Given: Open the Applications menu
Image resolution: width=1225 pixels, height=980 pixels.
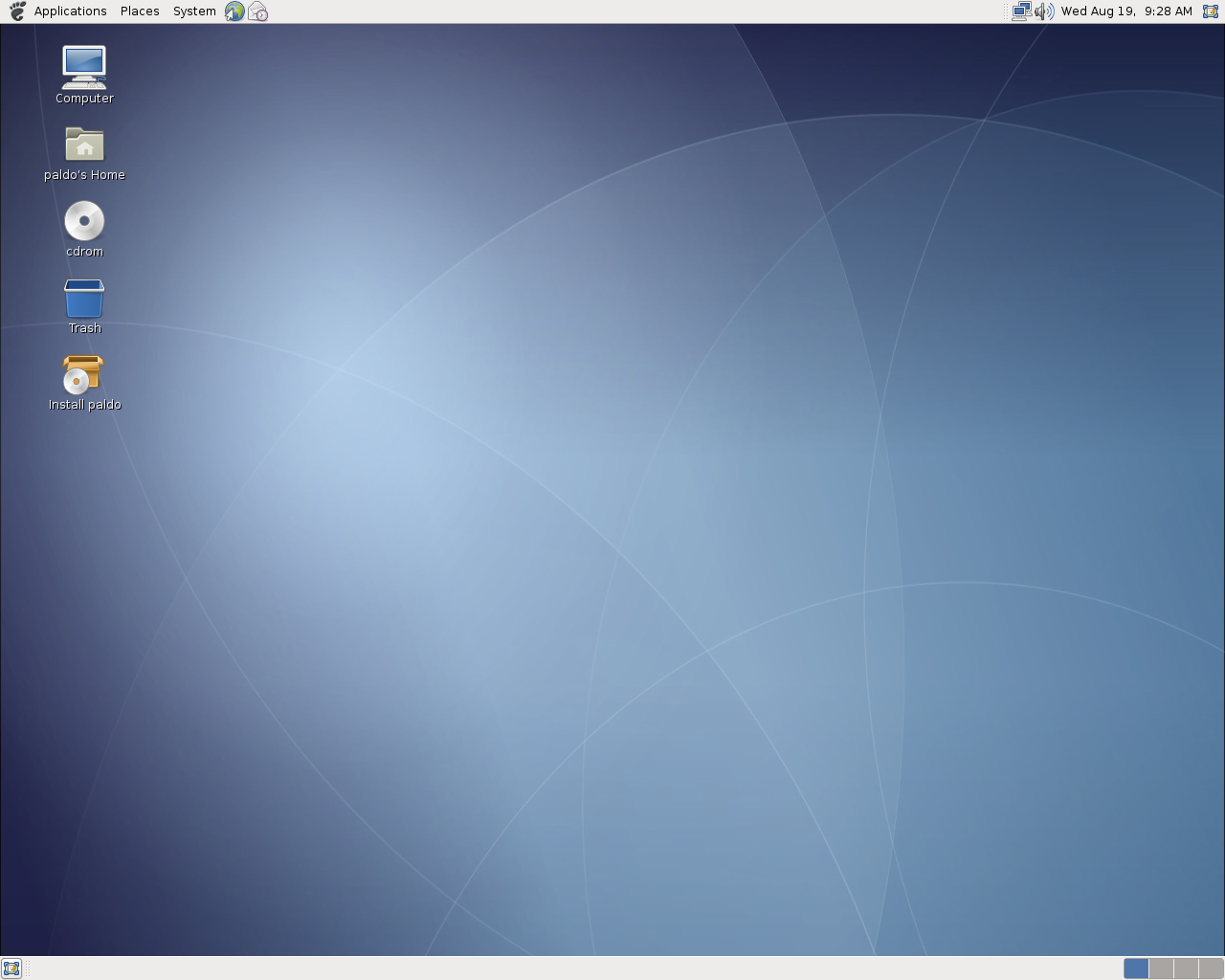Looking at the screenshot, I should pos(70,11).
